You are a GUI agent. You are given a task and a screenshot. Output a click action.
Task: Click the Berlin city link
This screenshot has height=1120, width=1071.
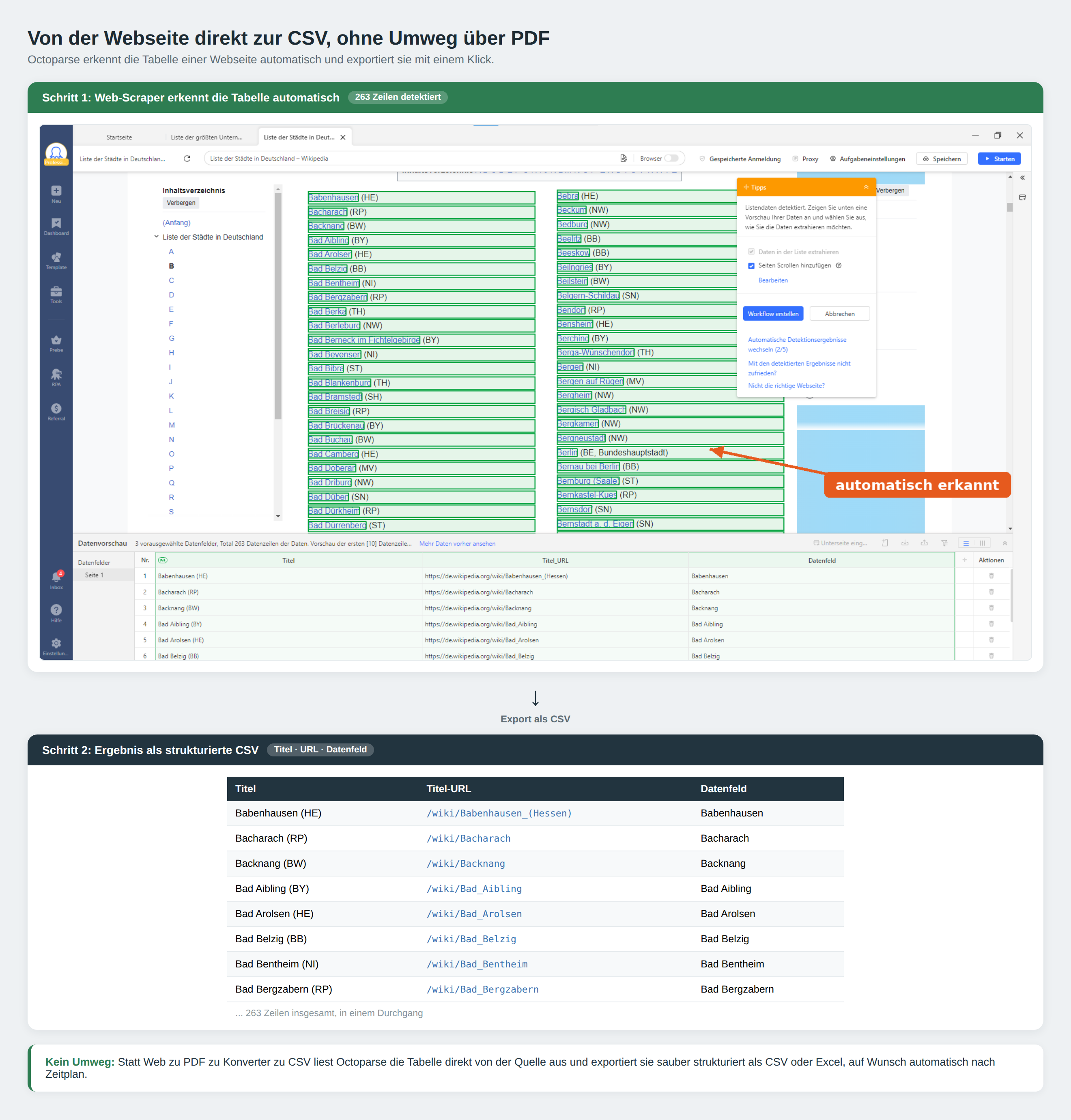click(x=568, y=452)
